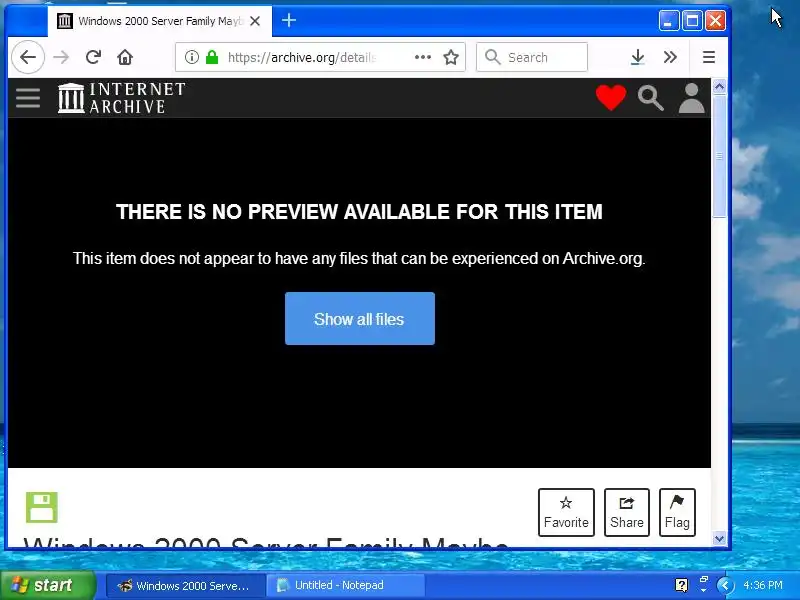Click the forward navigation arrow
The height and width of the screenshot is (600, 800).
pos(61,57)
